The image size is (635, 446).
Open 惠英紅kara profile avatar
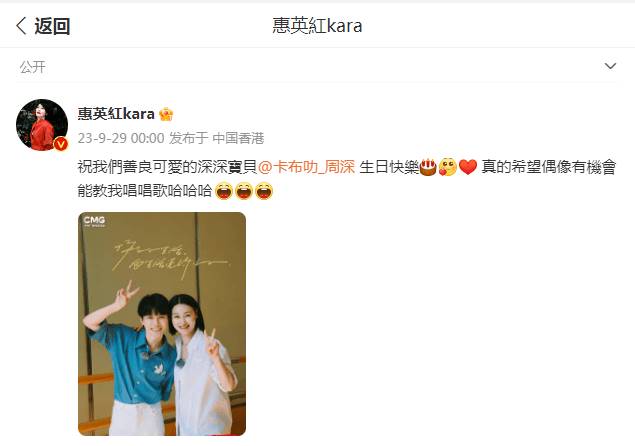(42, 125)
